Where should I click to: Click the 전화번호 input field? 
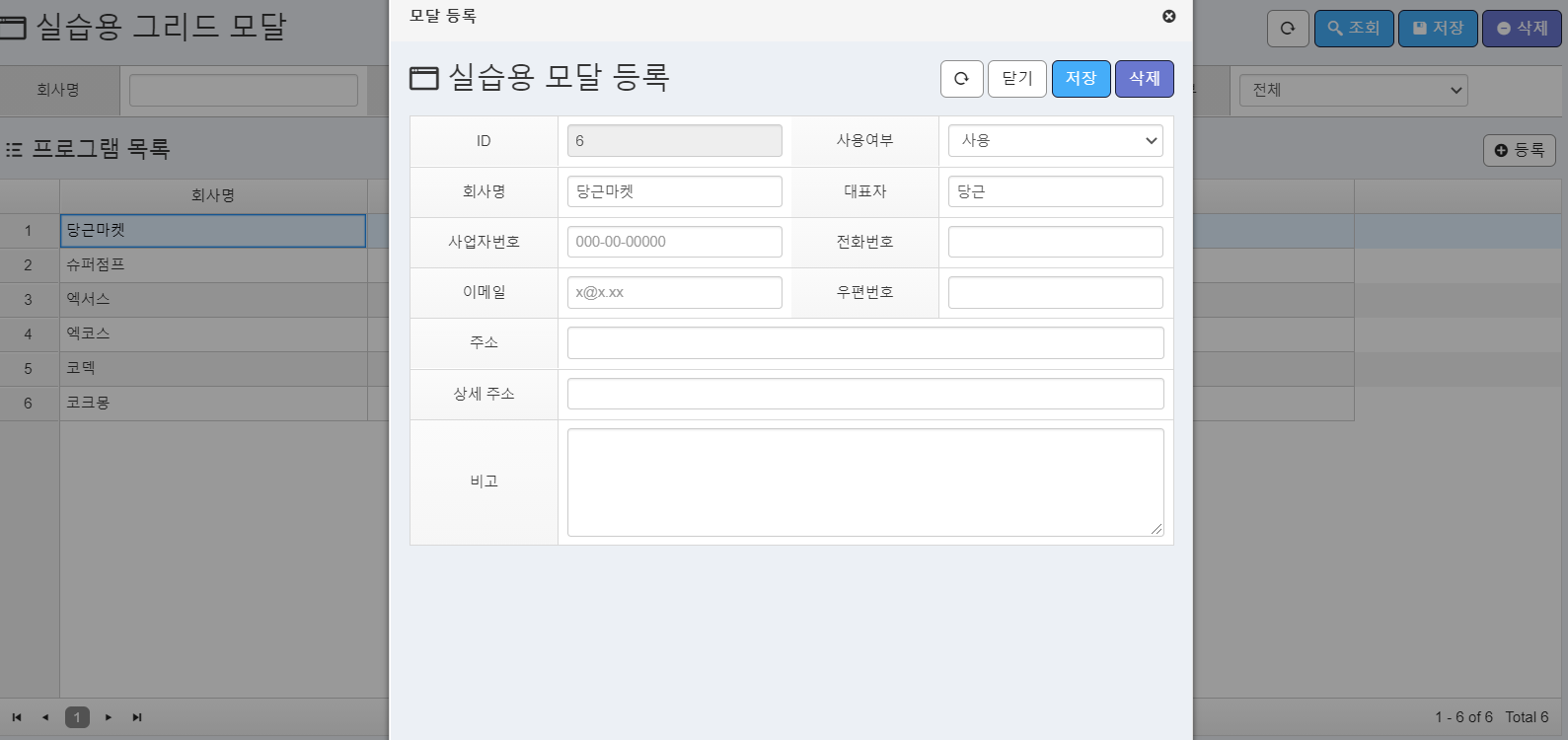click(1055, 242)
